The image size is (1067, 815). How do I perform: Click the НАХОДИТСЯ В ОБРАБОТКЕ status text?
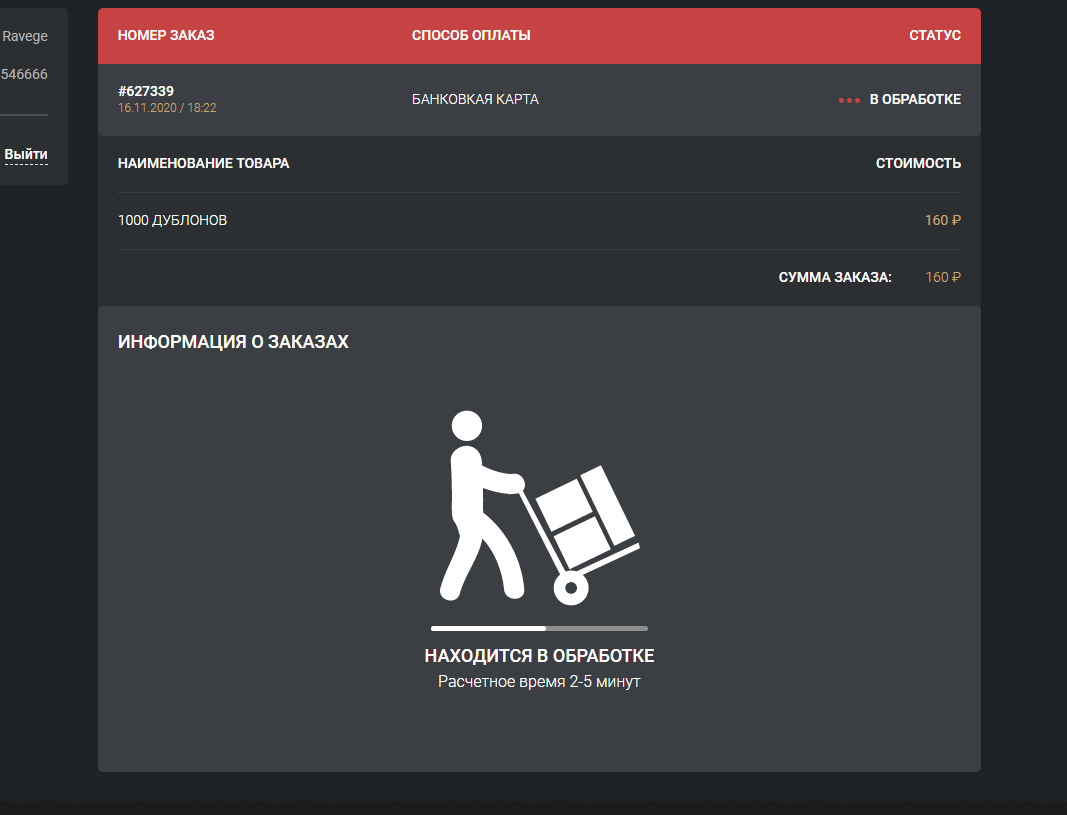[x=539, y=656]
